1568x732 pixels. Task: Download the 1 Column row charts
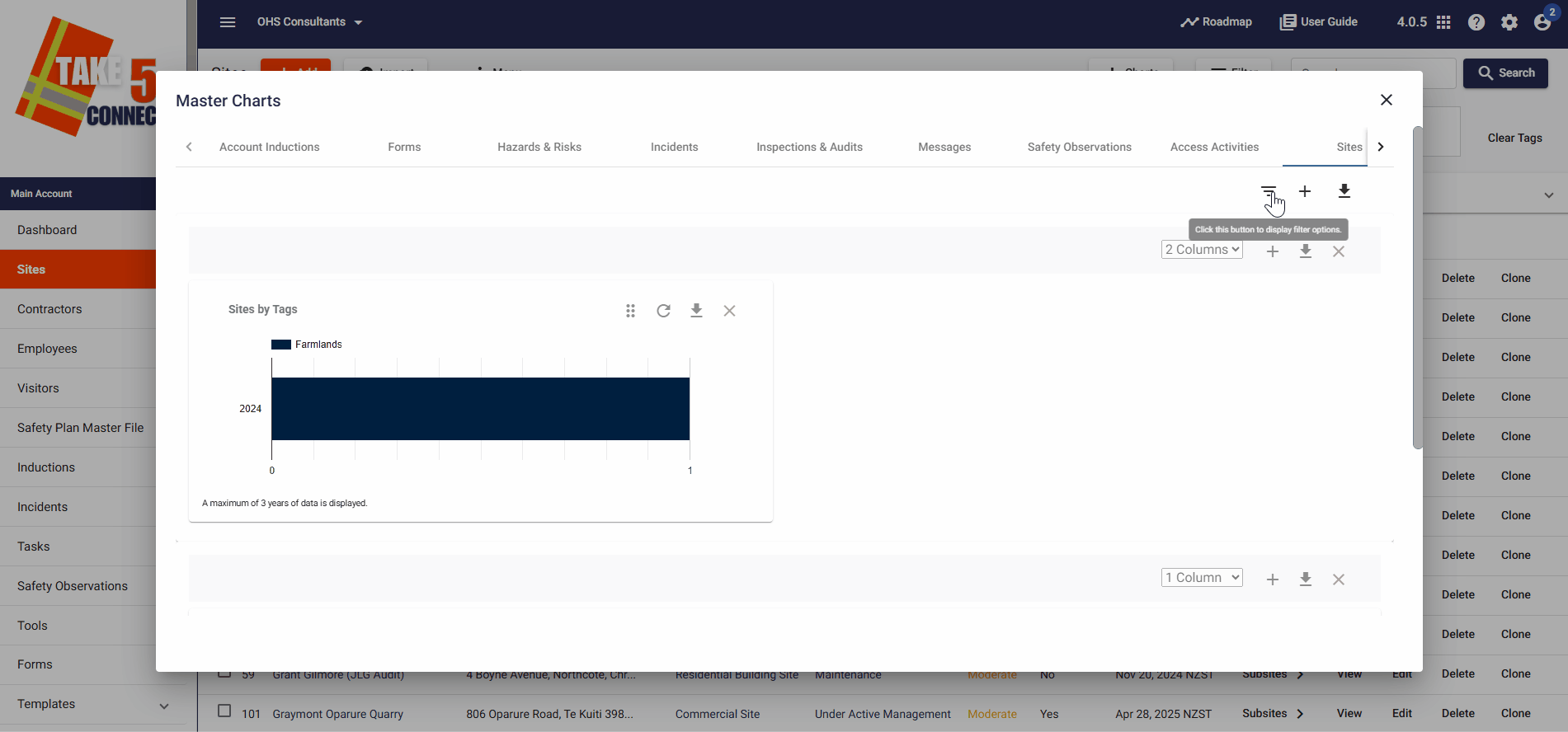pos(1306,579)
